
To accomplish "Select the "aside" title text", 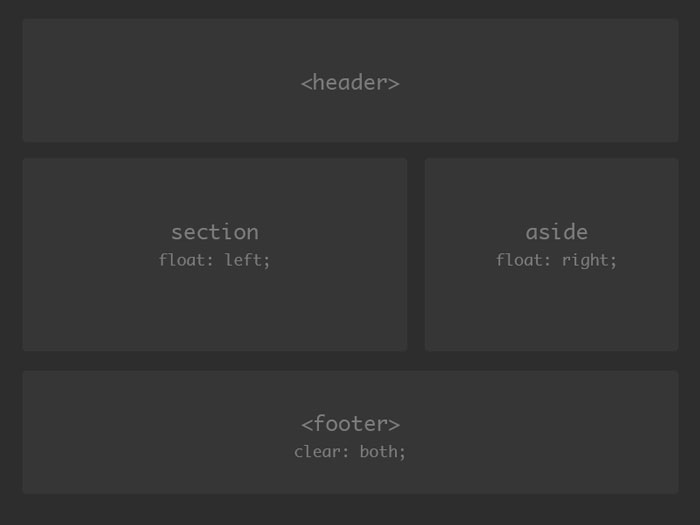I will pos(556,232).
